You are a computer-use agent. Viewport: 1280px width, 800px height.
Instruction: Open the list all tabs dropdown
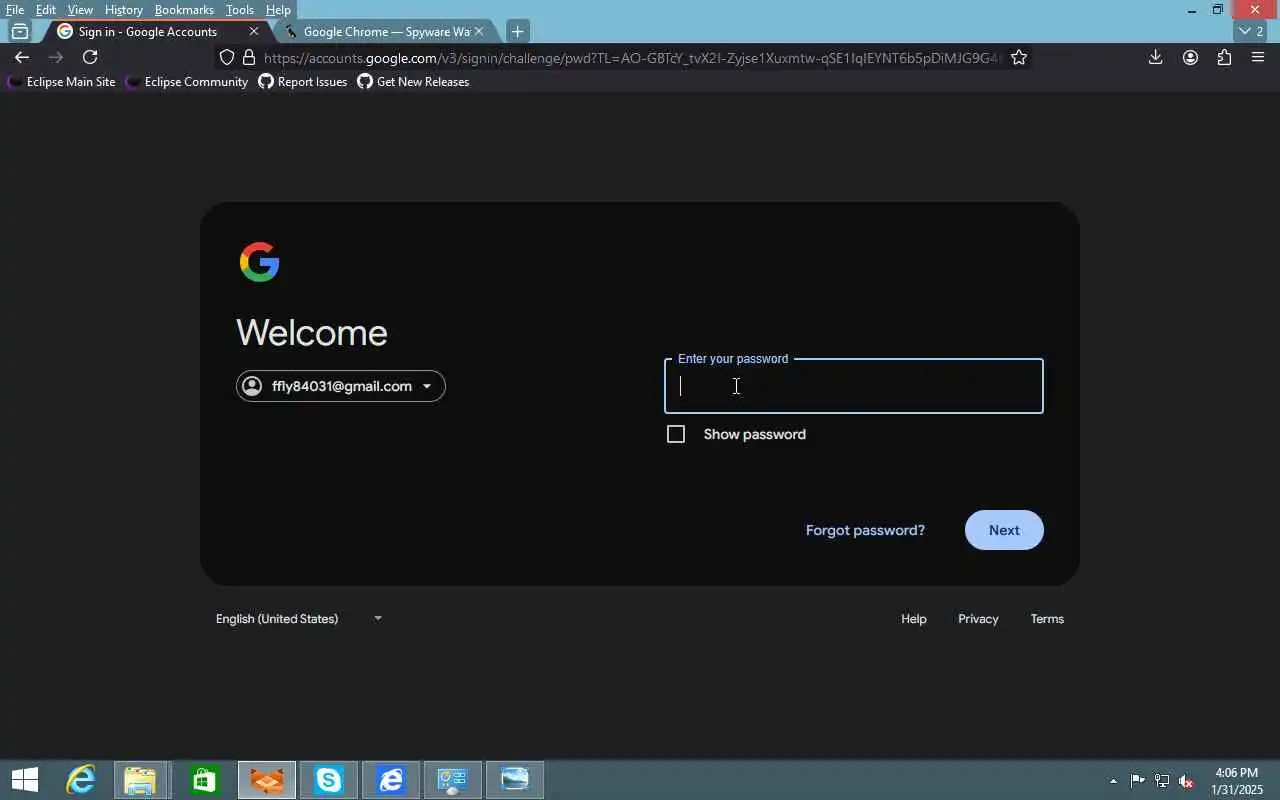[x=1252, y=32]
